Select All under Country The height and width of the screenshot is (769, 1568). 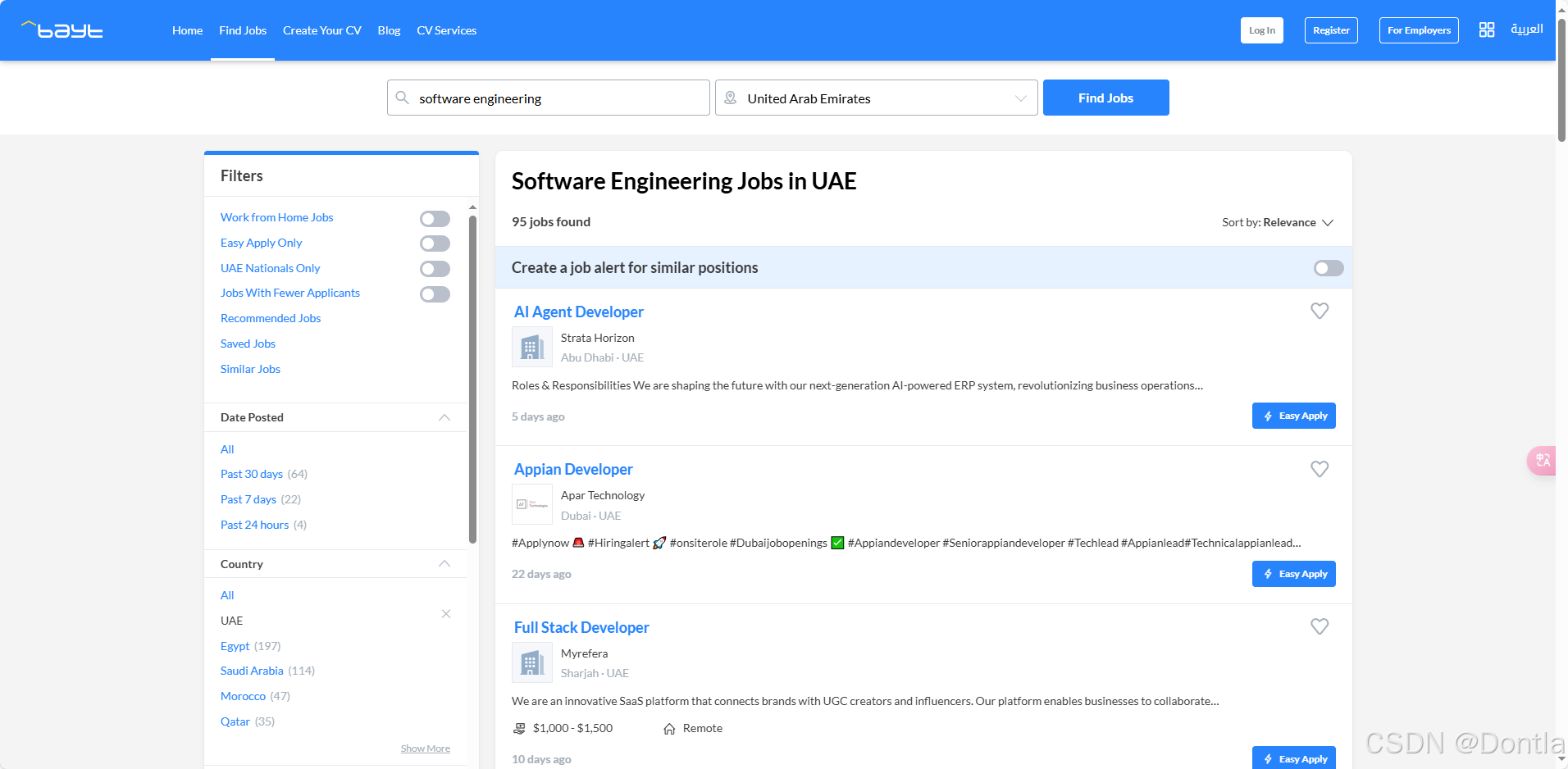pyautogui.click(x=227, y=595)
